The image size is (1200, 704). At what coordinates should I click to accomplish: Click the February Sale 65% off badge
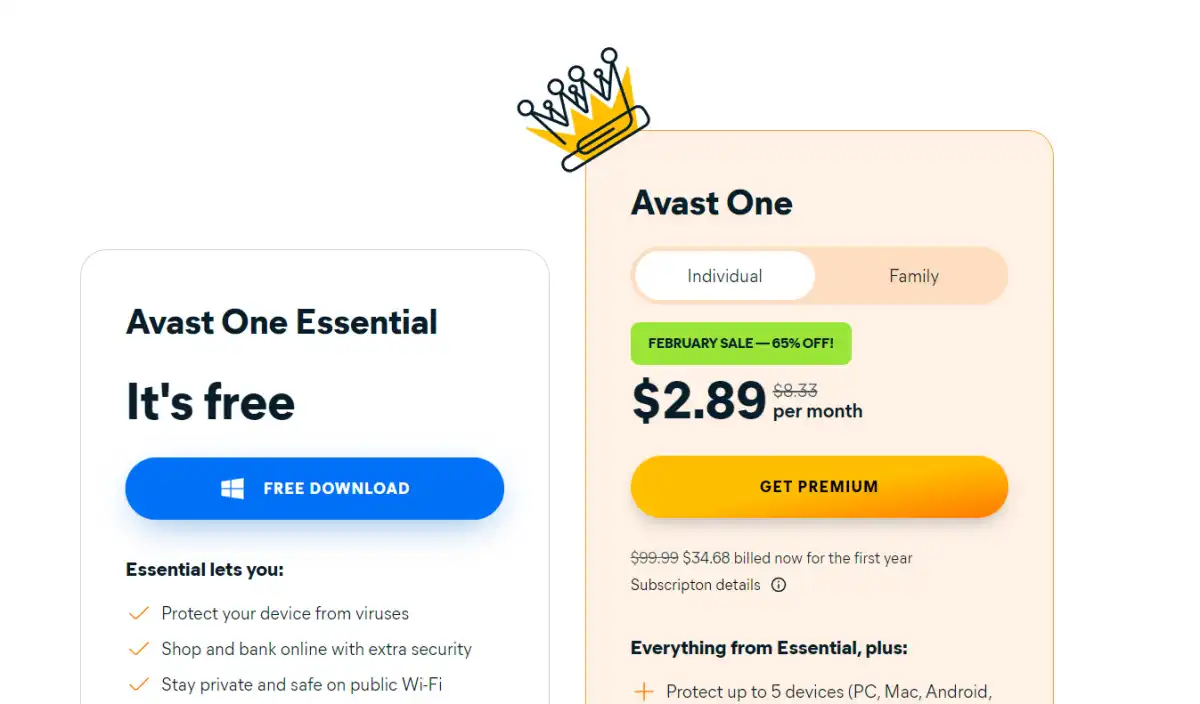click(x=741, y=343)
